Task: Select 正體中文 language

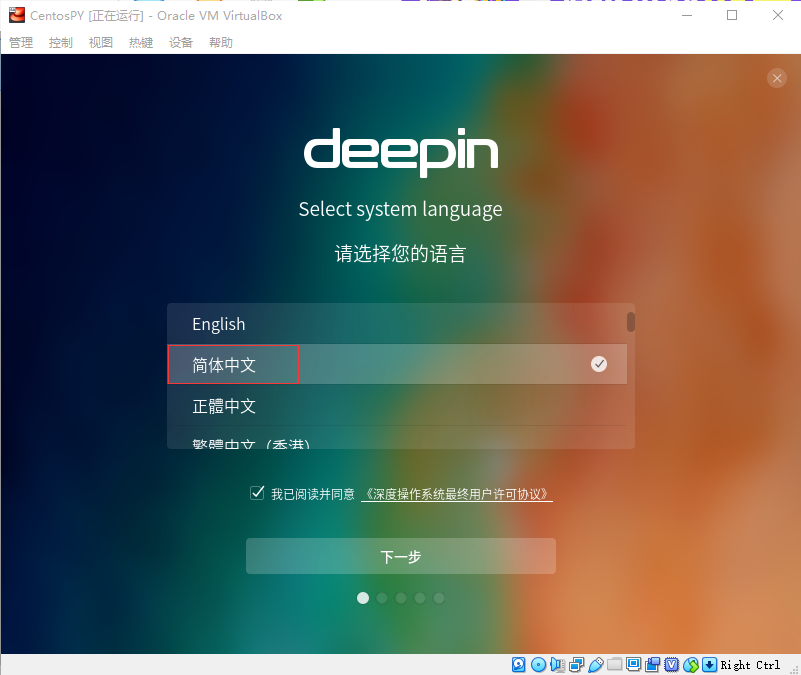Action: 397,406
